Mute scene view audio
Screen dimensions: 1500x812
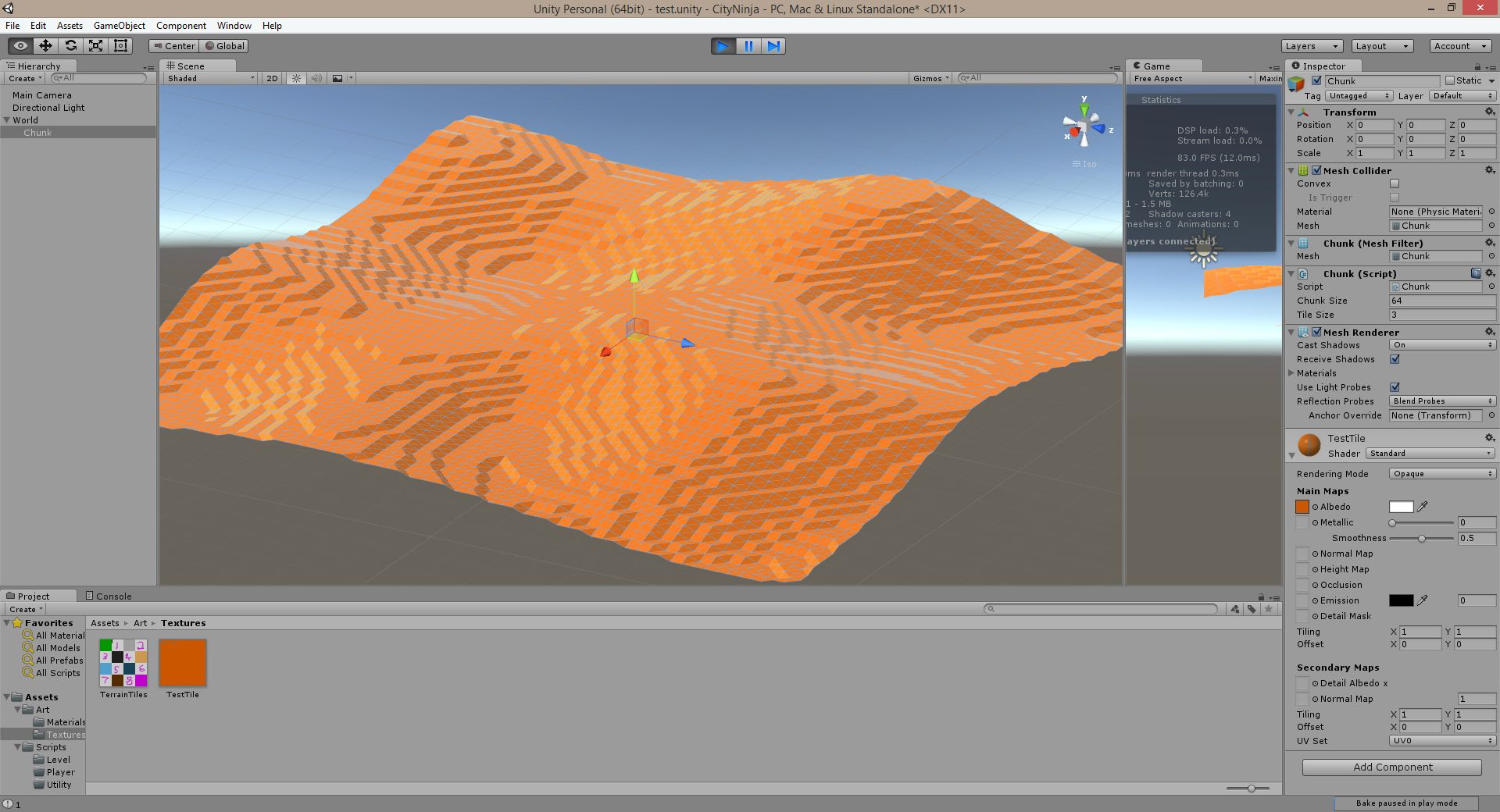tap(316, 78)
